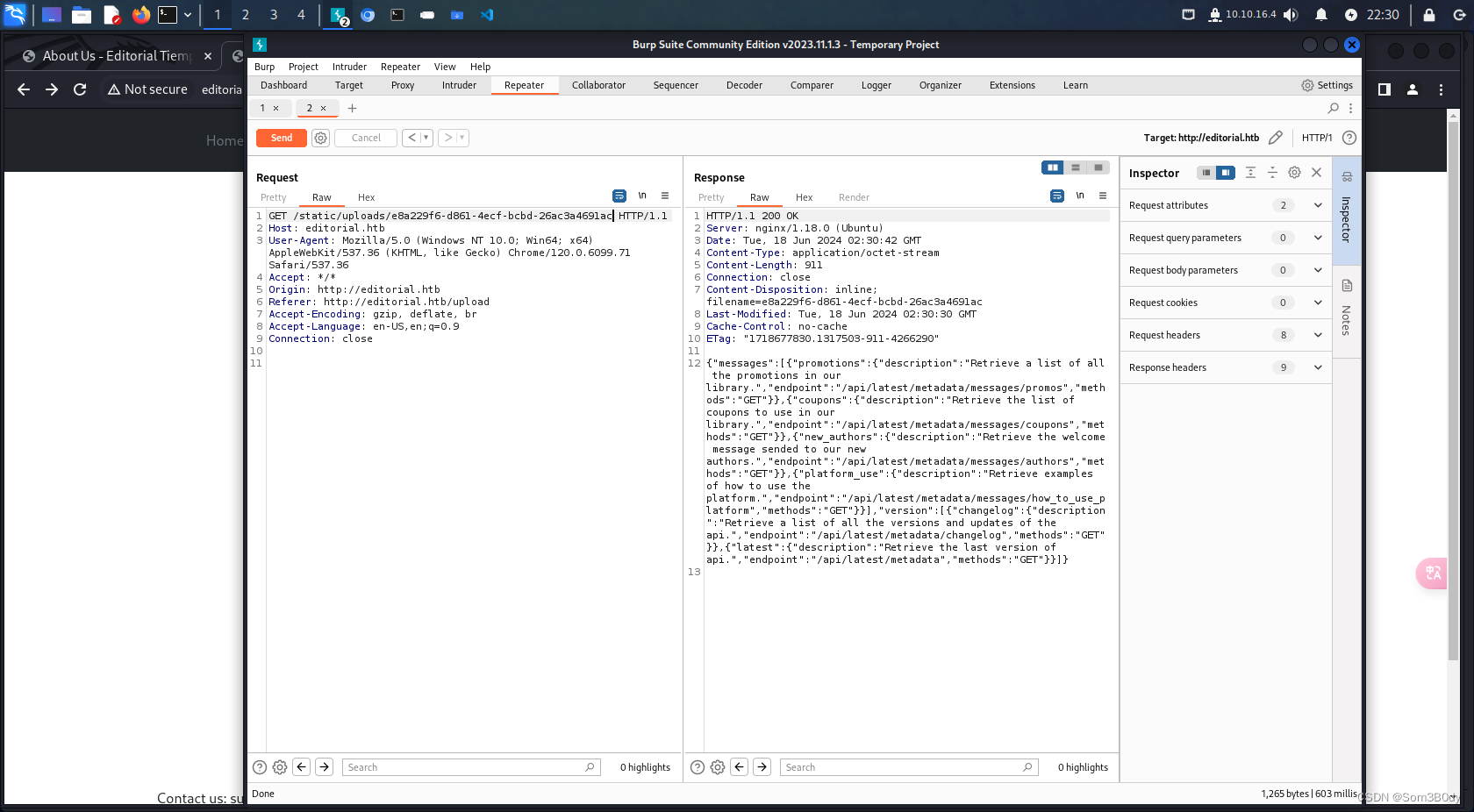Expand Request body parameters section

tap(1226, 270)
